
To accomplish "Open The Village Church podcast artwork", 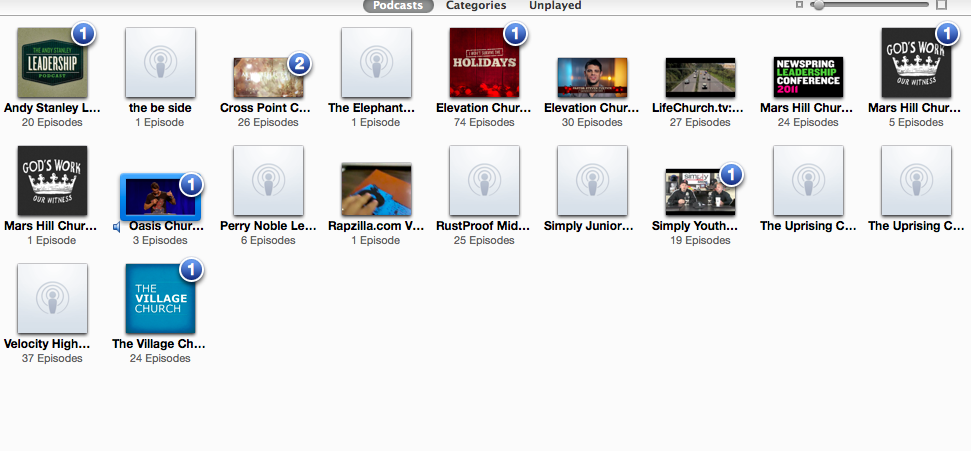I will [160, 299].
